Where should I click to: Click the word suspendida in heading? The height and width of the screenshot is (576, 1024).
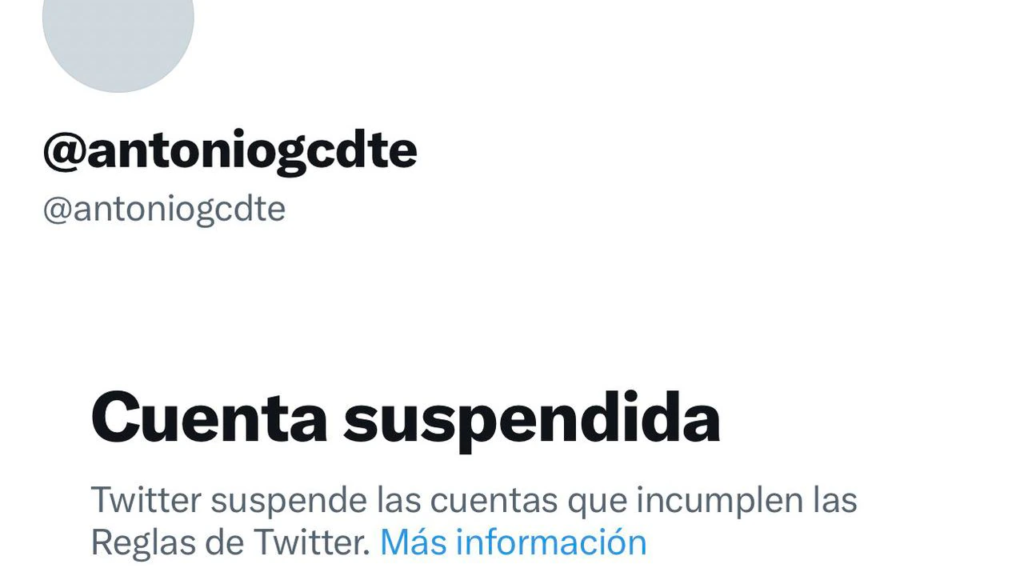pyautogui.click(x=532, y=419)
